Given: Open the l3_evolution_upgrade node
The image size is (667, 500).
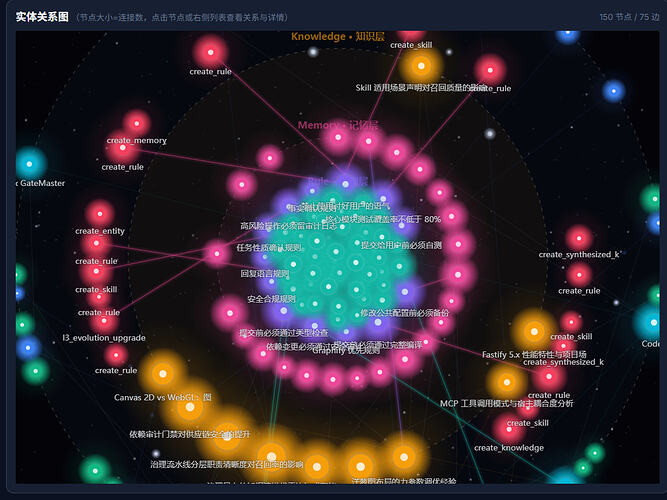Looking at the screenshot, I should click(104, 323).
